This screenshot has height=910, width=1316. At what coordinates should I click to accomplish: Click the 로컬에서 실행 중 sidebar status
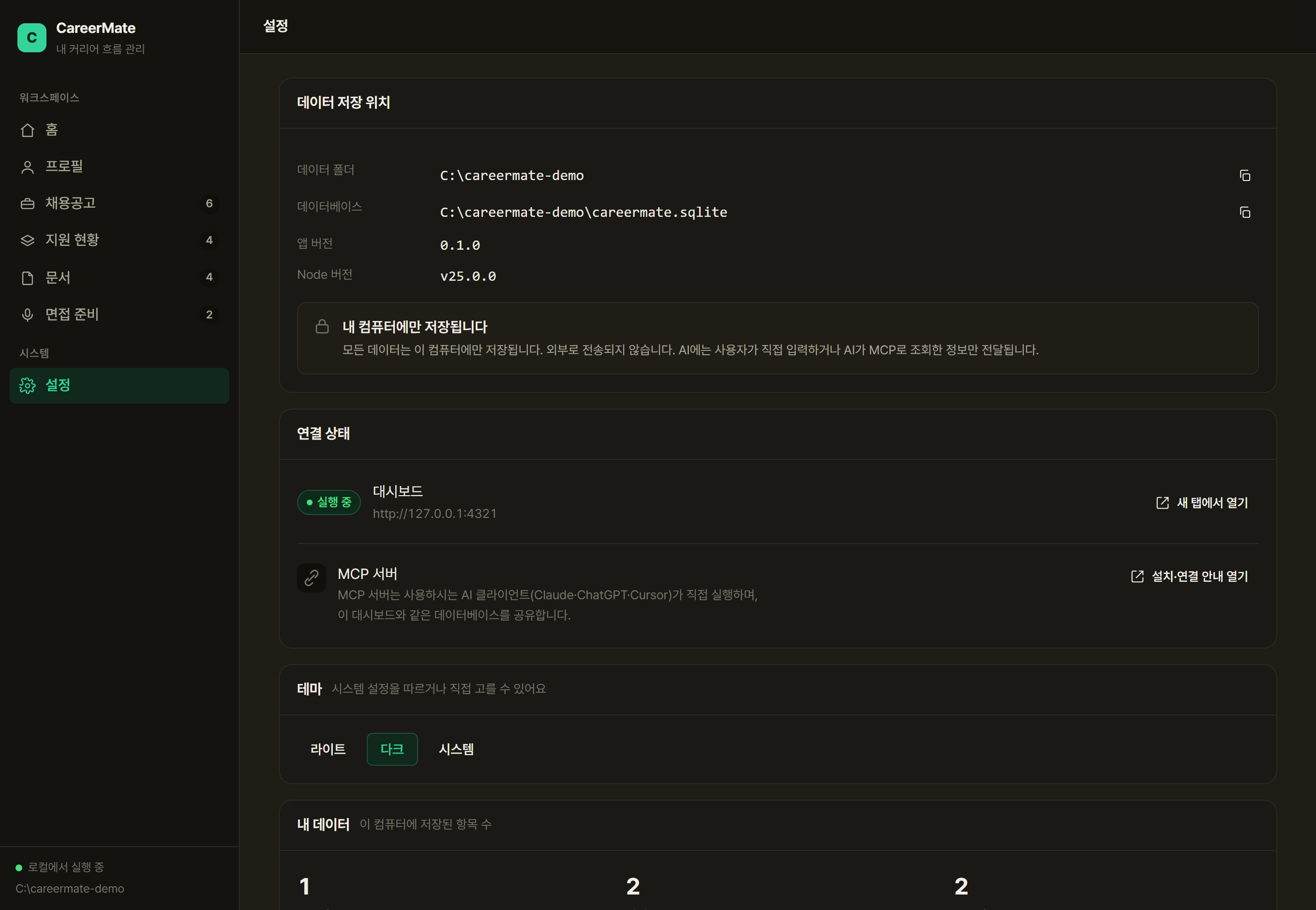(66, 867)
